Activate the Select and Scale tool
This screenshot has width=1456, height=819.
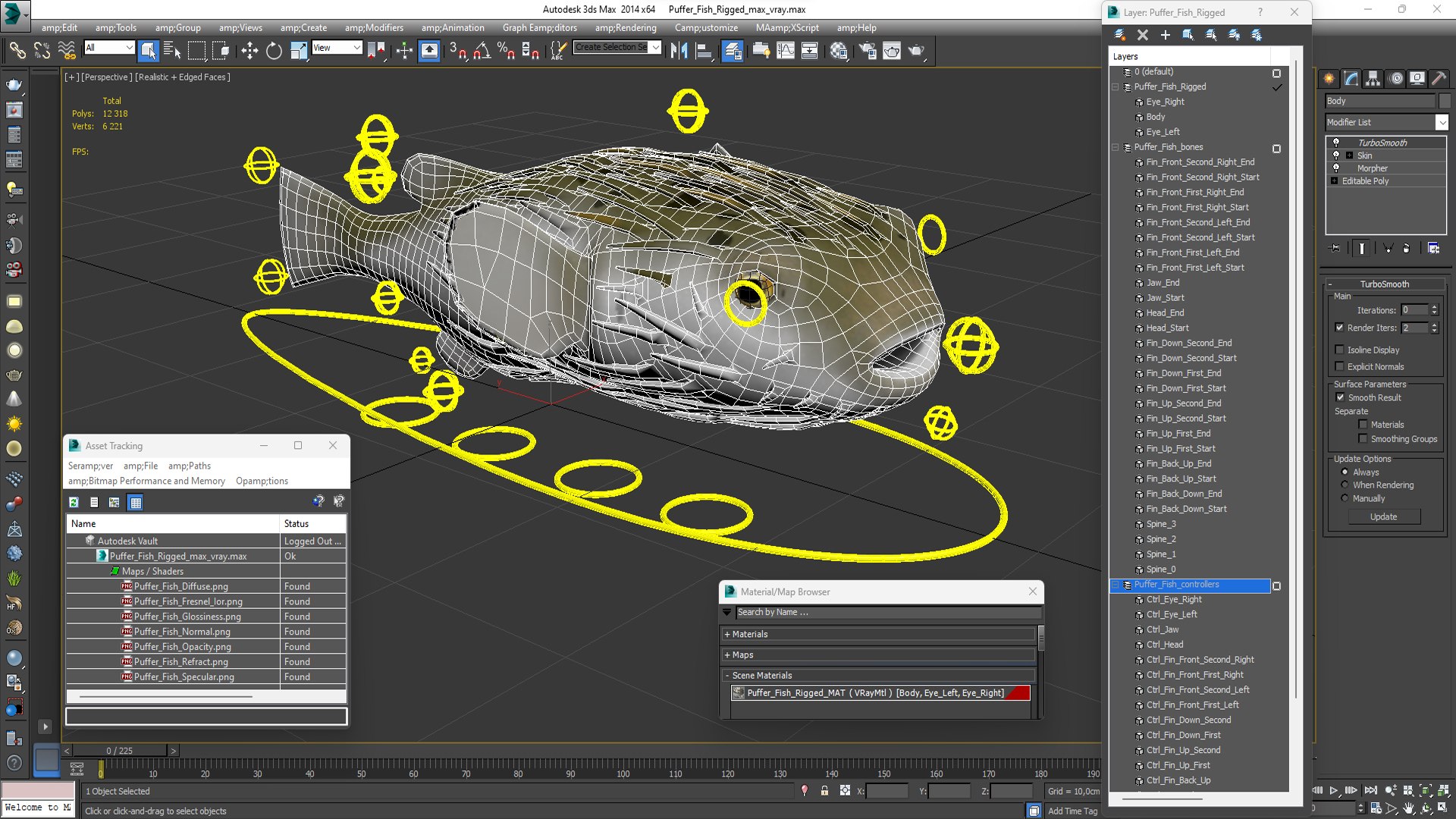click(x=299, y=51)
